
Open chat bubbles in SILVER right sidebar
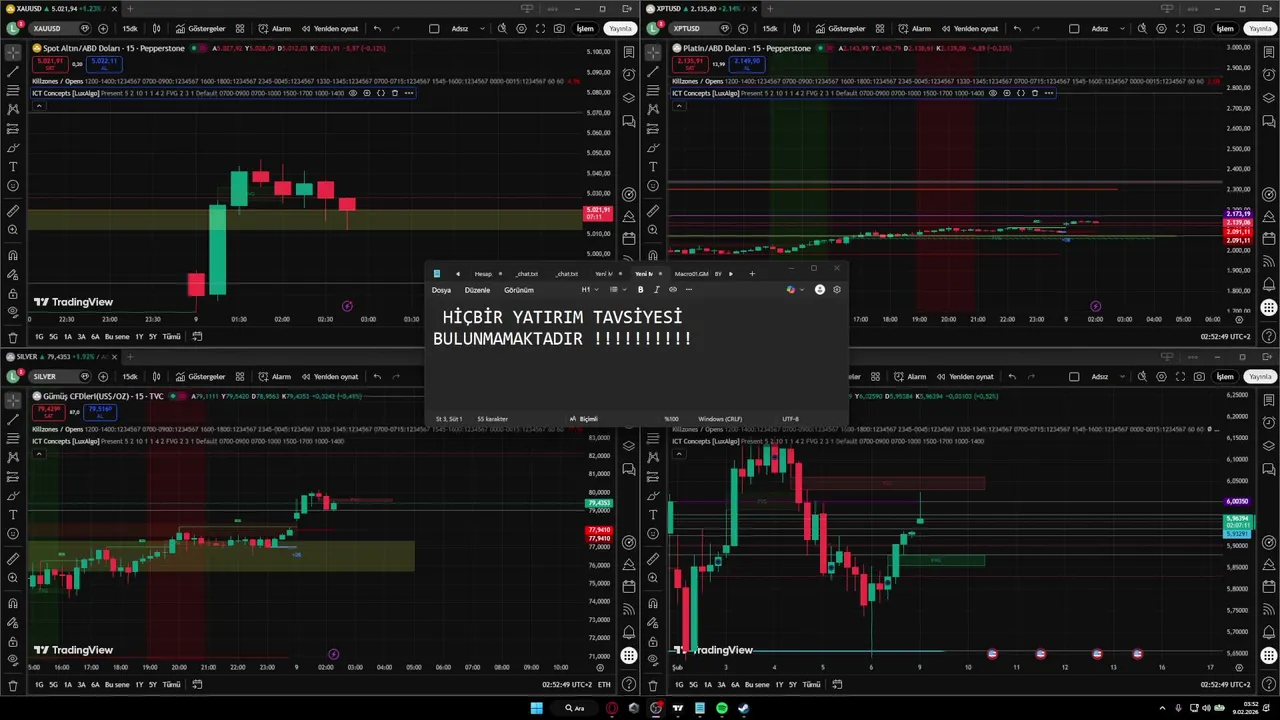tap(629, 470)
